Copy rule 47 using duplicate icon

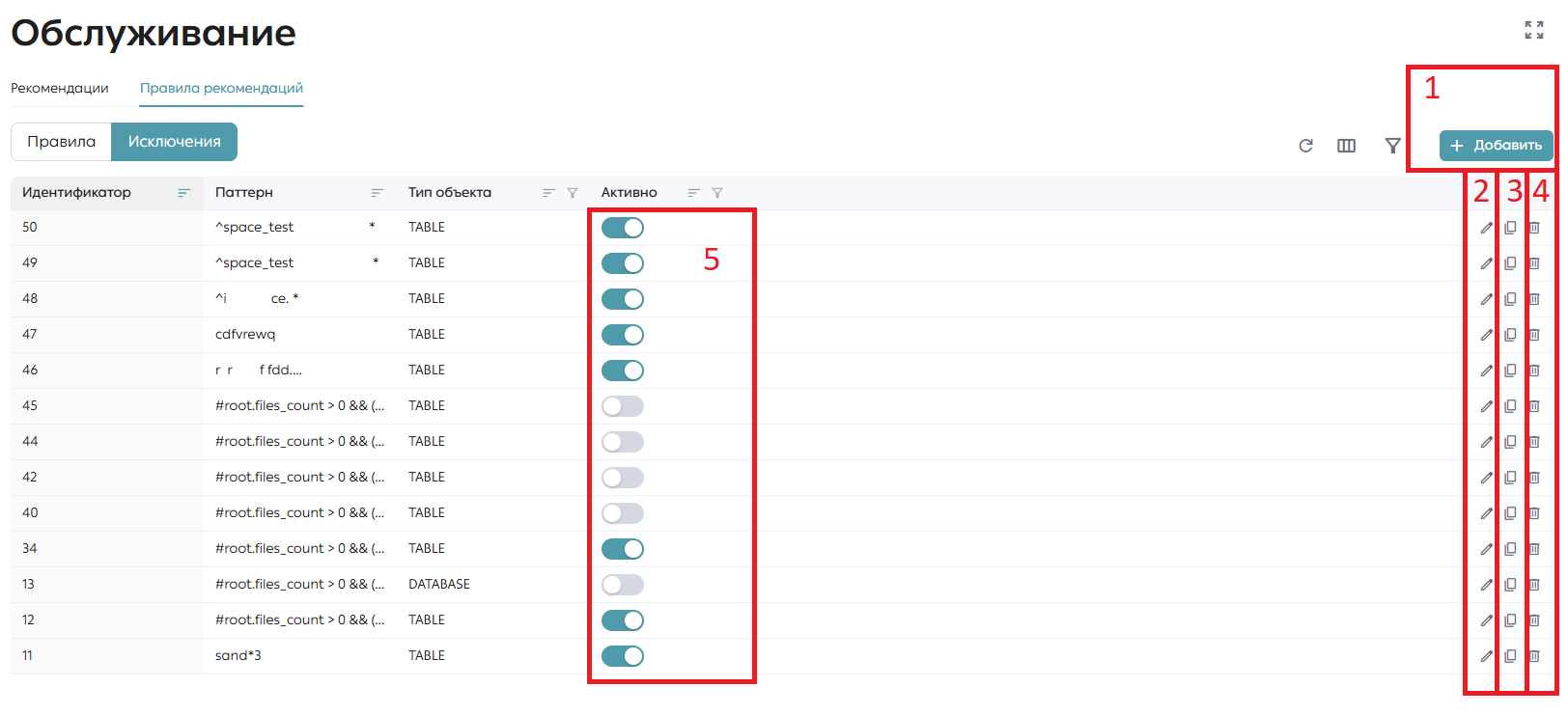click(1510, 335)
